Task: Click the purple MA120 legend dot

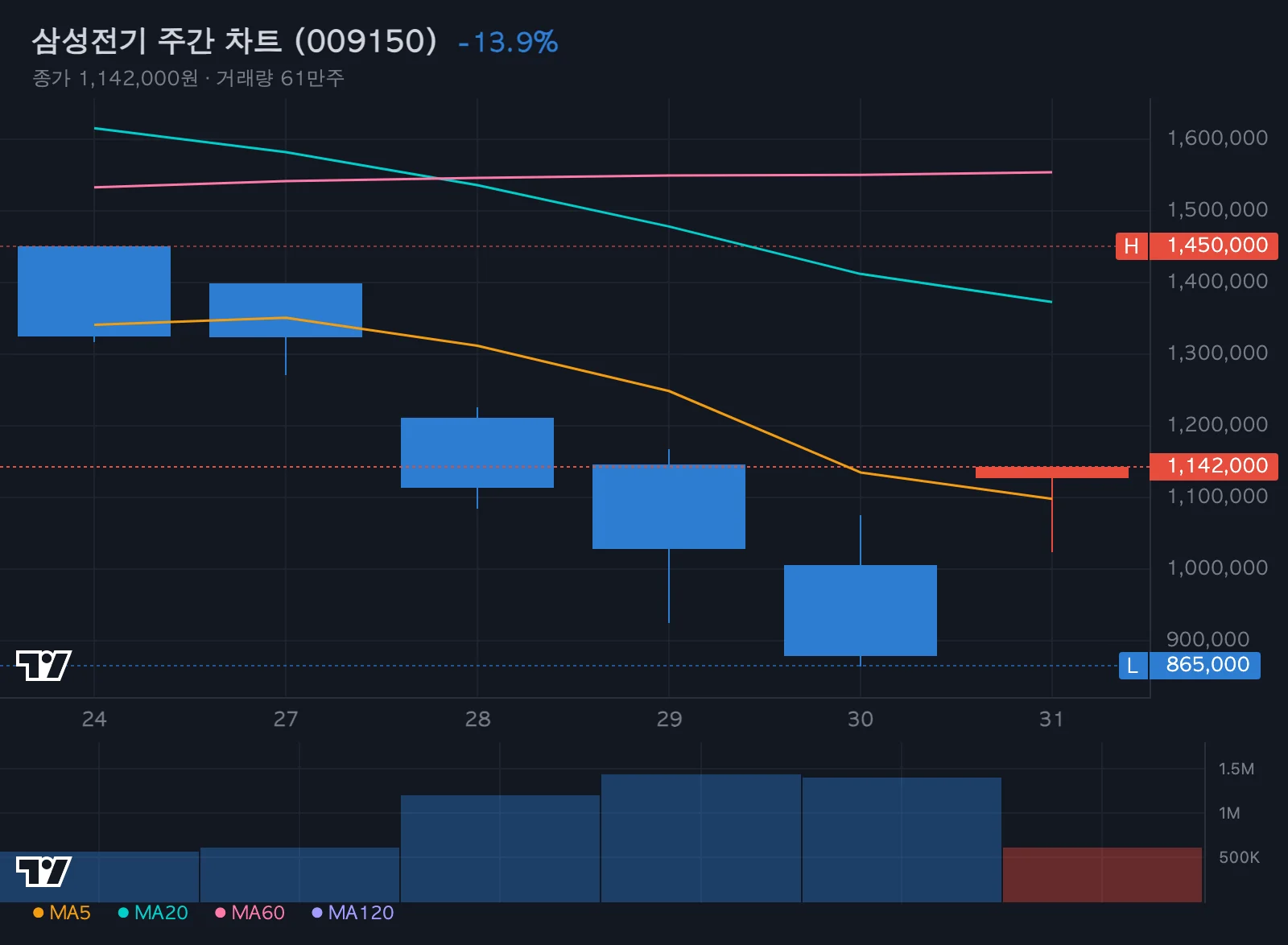Action: pyautogui.click(x=316, y=913)
